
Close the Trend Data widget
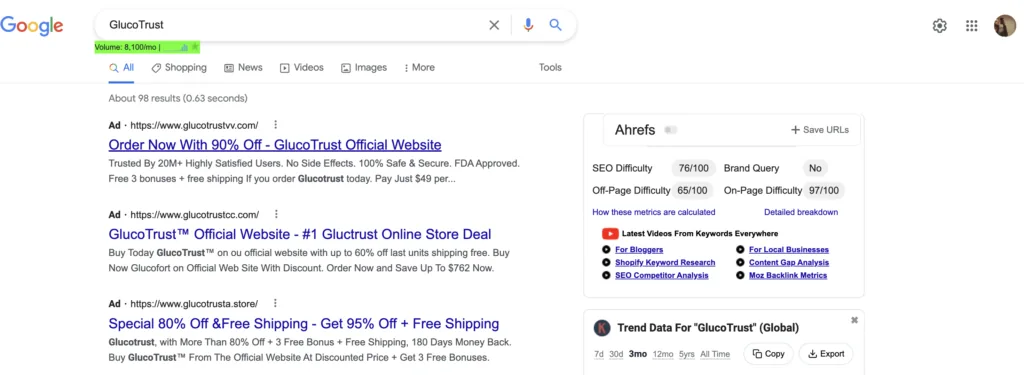854,320
